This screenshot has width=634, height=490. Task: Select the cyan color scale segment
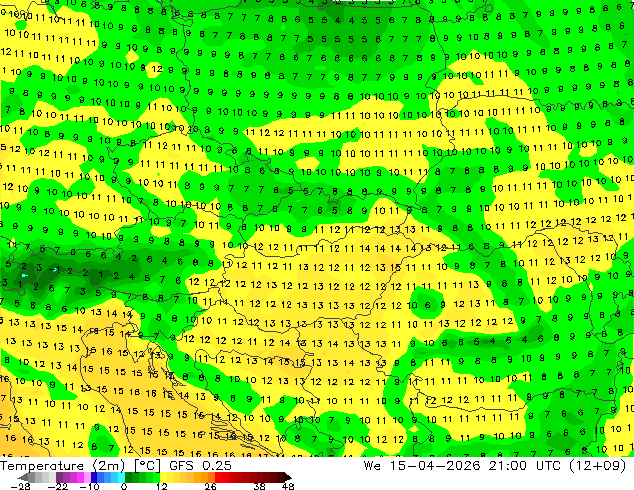[x=121, y=477]
